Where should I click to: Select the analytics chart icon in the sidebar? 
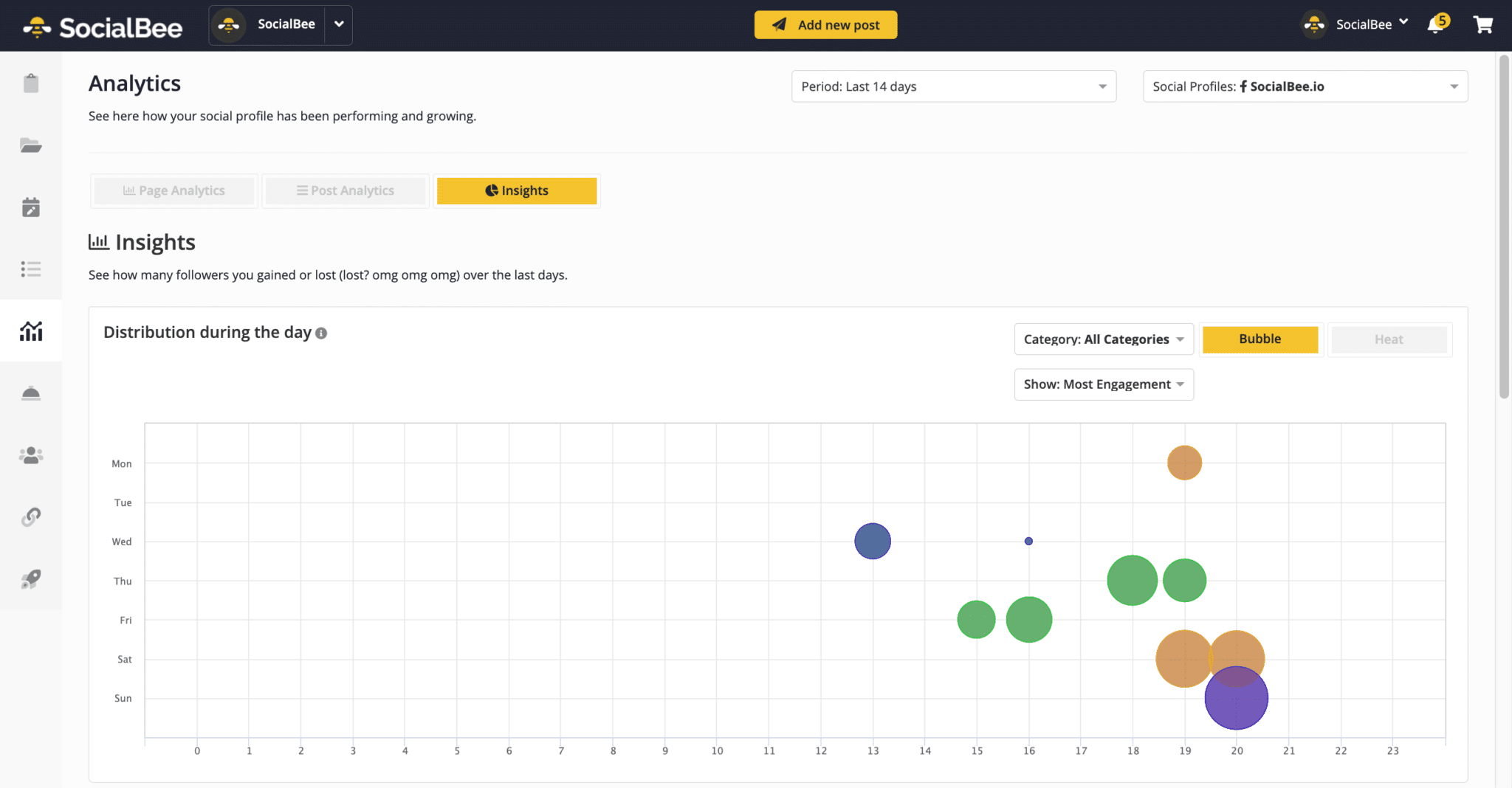click(31, 331)
